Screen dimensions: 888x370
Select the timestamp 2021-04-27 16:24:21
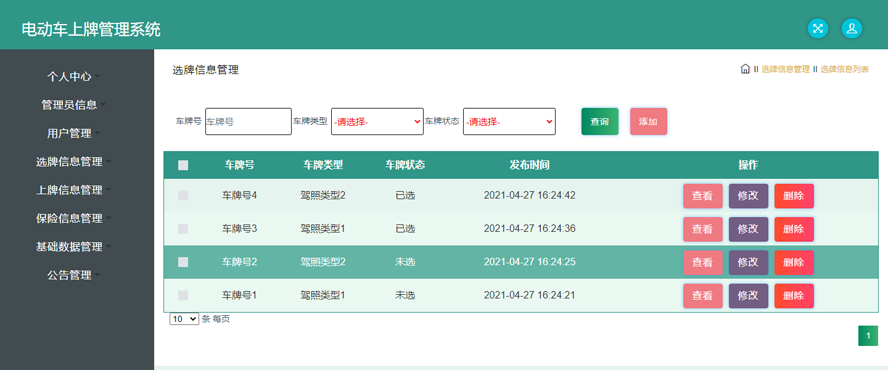530,295
